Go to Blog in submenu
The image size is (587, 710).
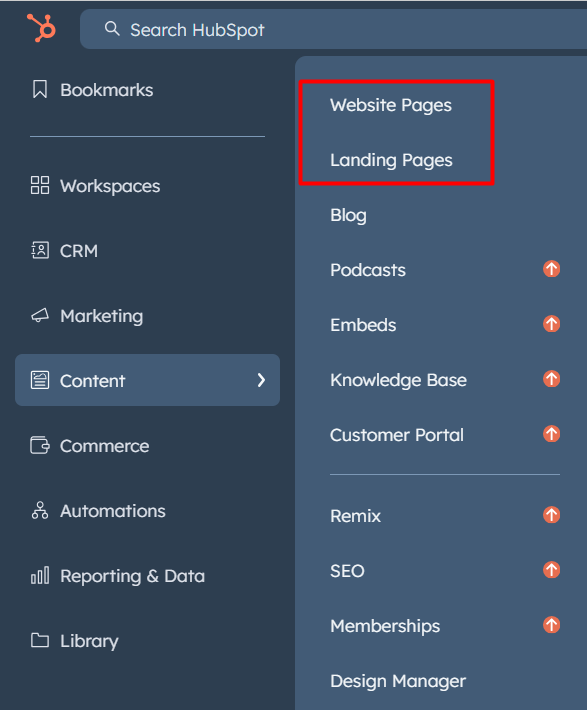pyautogui.click(x=348, y=215)
